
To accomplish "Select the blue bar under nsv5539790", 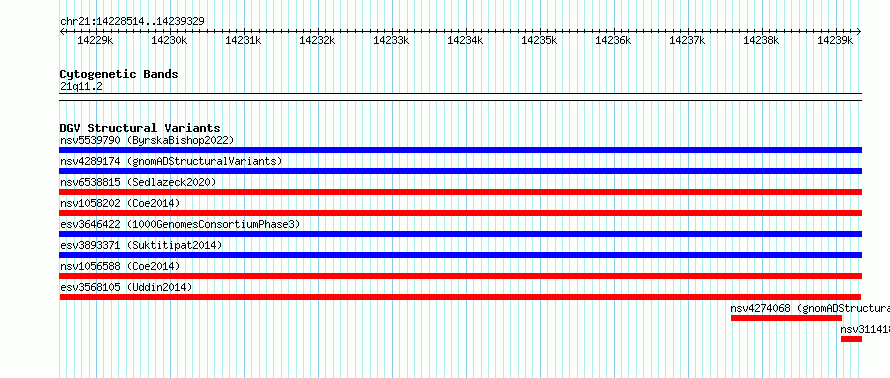I will (461, 150).
